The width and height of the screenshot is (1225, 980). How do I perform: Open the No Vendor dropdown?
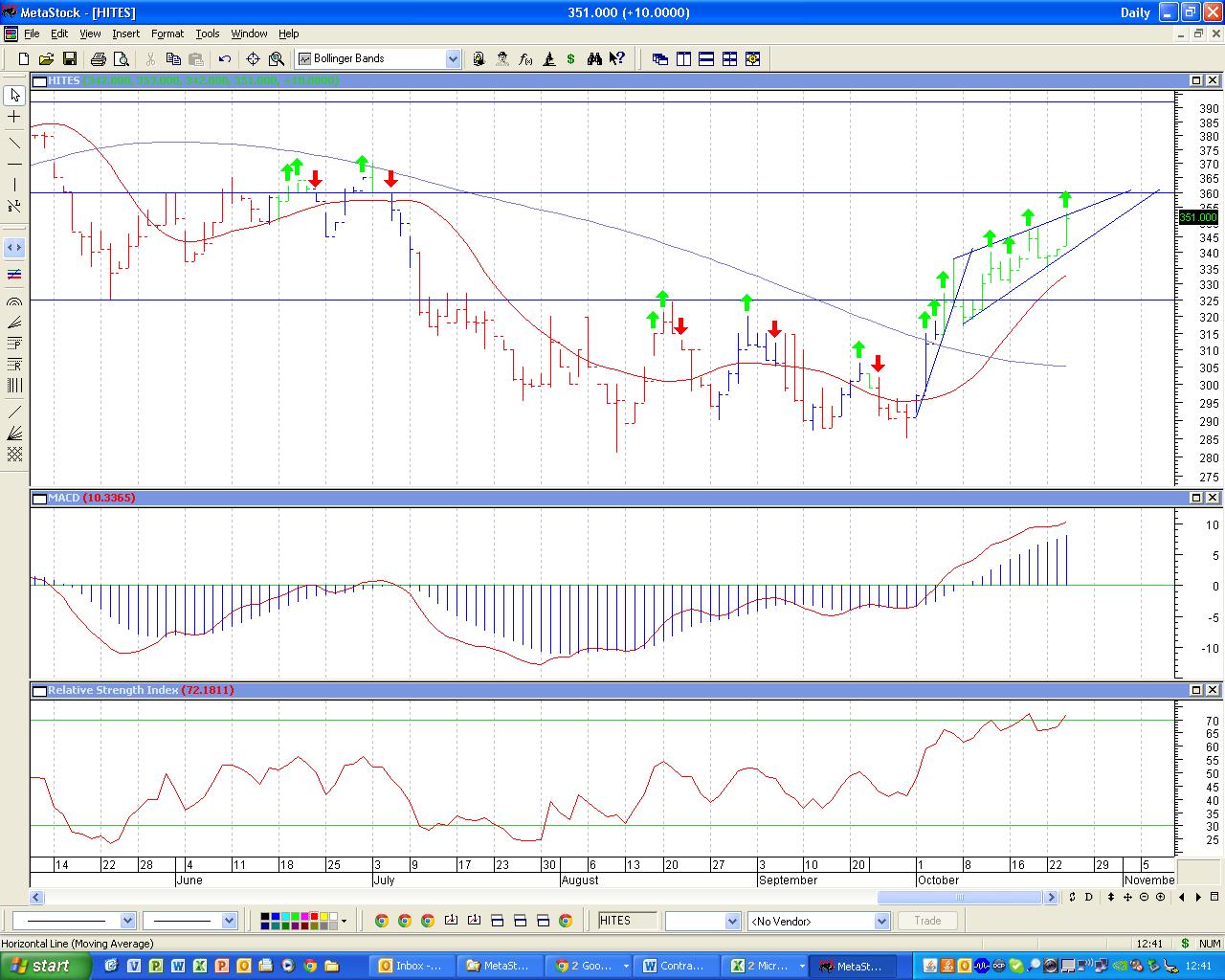(x=881, y=921)
